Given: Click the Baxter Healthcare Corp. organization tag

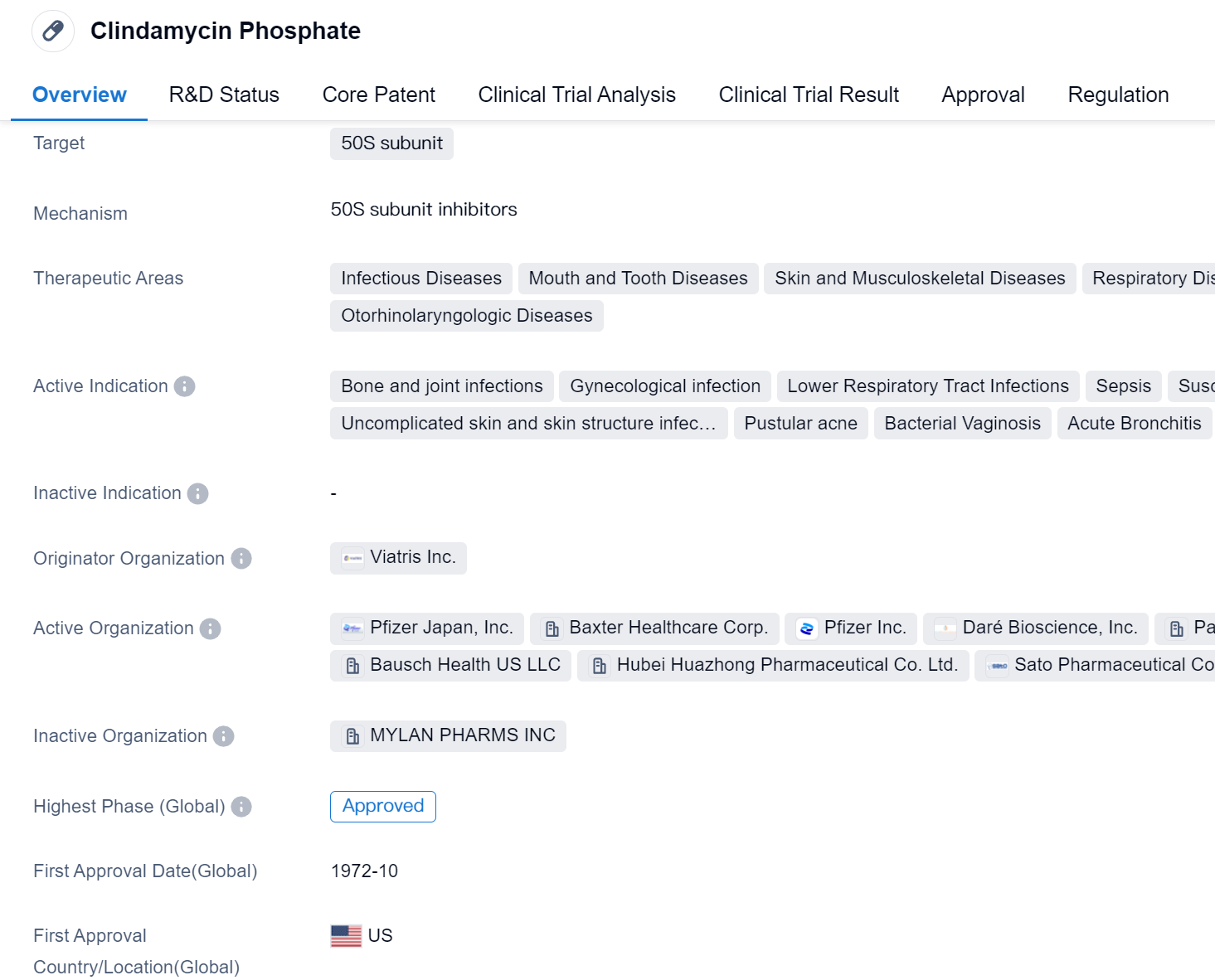Looking at the screenshot, I should click(655, 628).
